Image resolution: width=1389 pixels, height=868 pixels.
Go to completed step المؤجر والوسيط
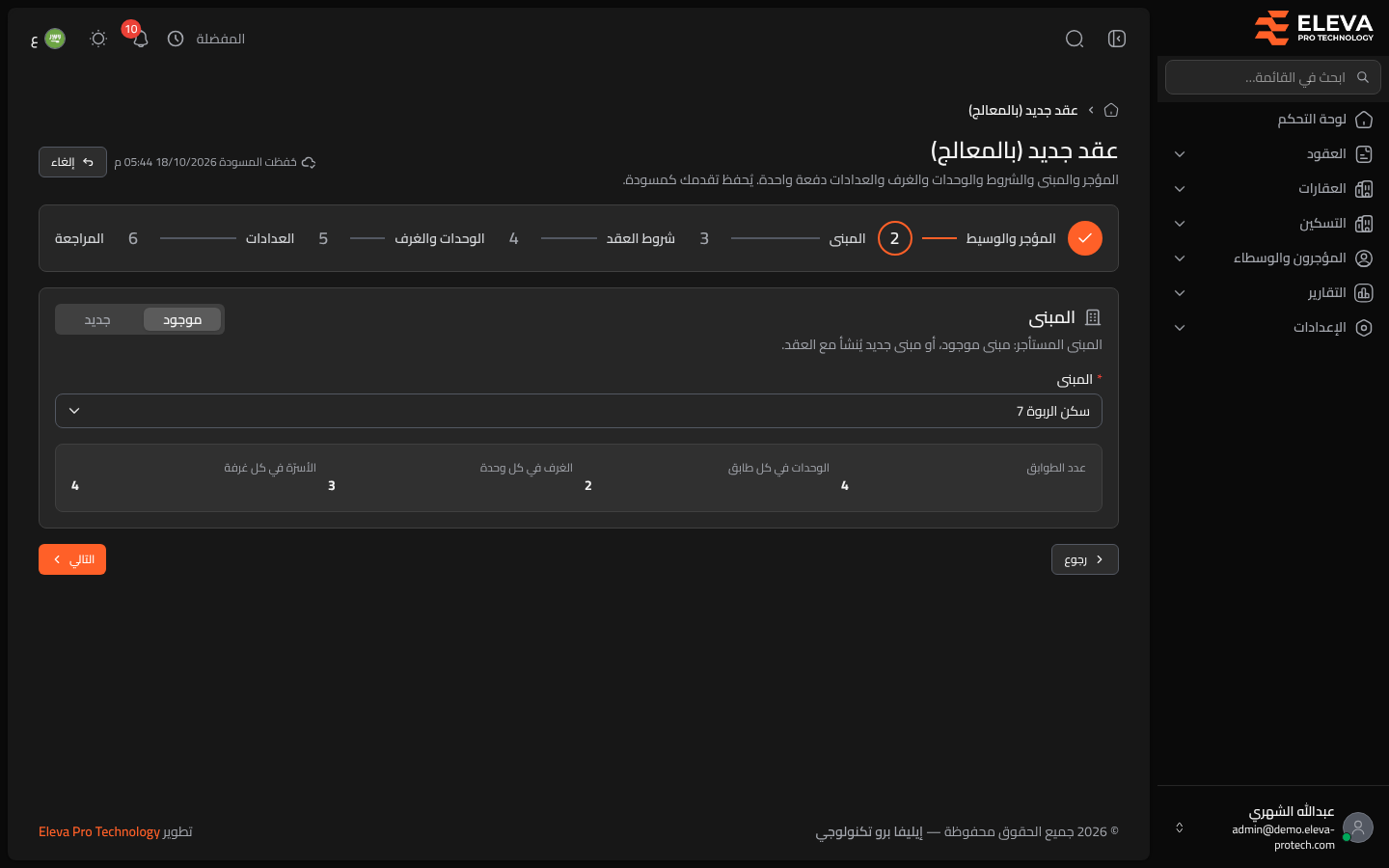(1034, 238)
